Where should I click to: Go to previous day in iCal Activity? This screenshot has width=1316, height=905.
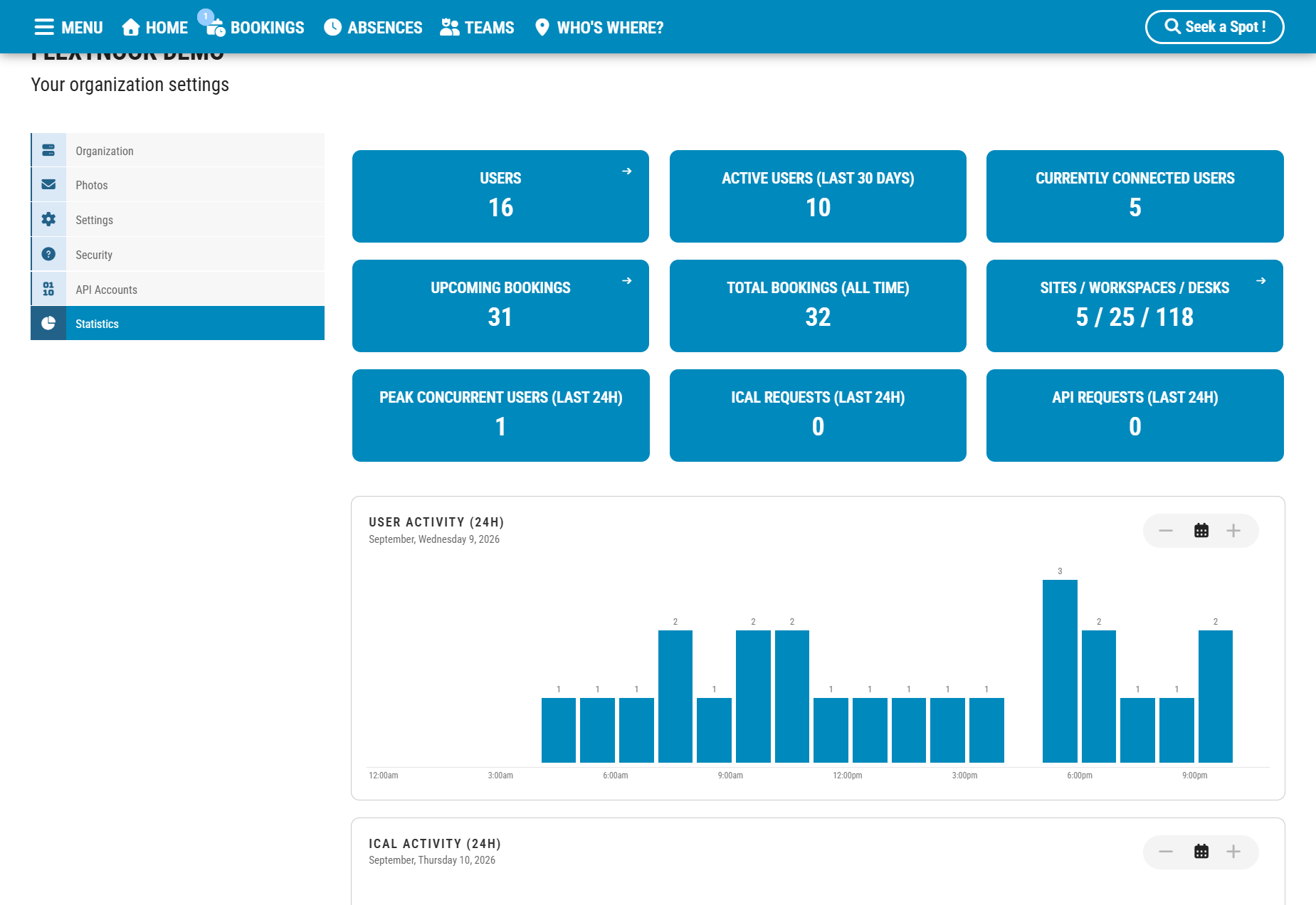pyautogui.click(x=1166, y=852)
